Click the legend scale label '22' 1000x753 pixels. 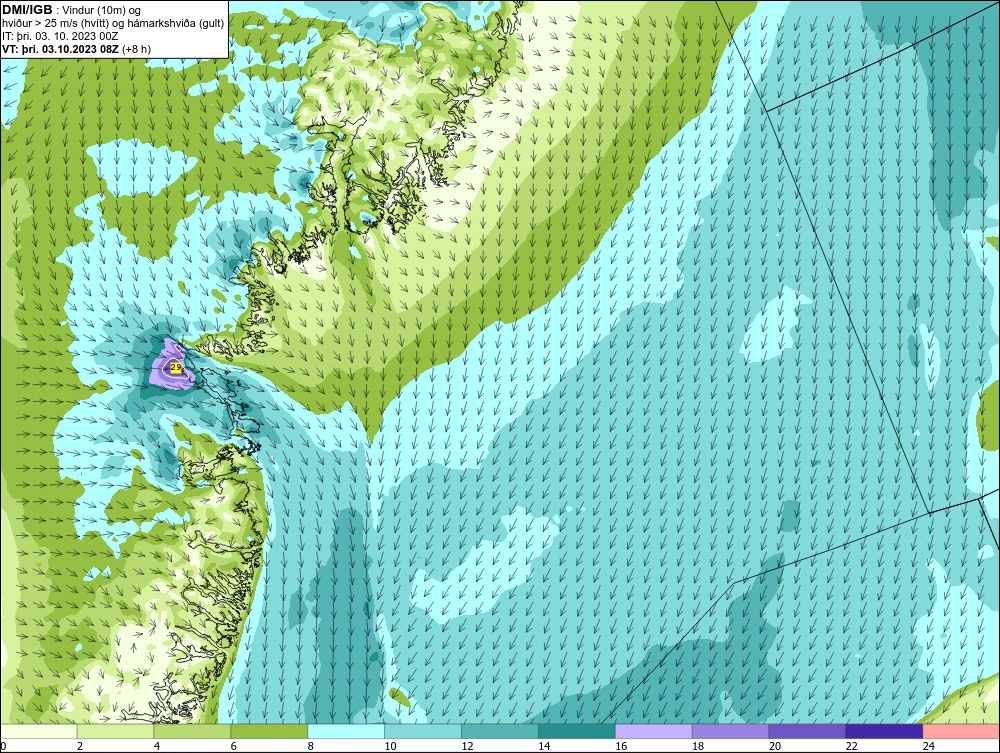[852, 747]
